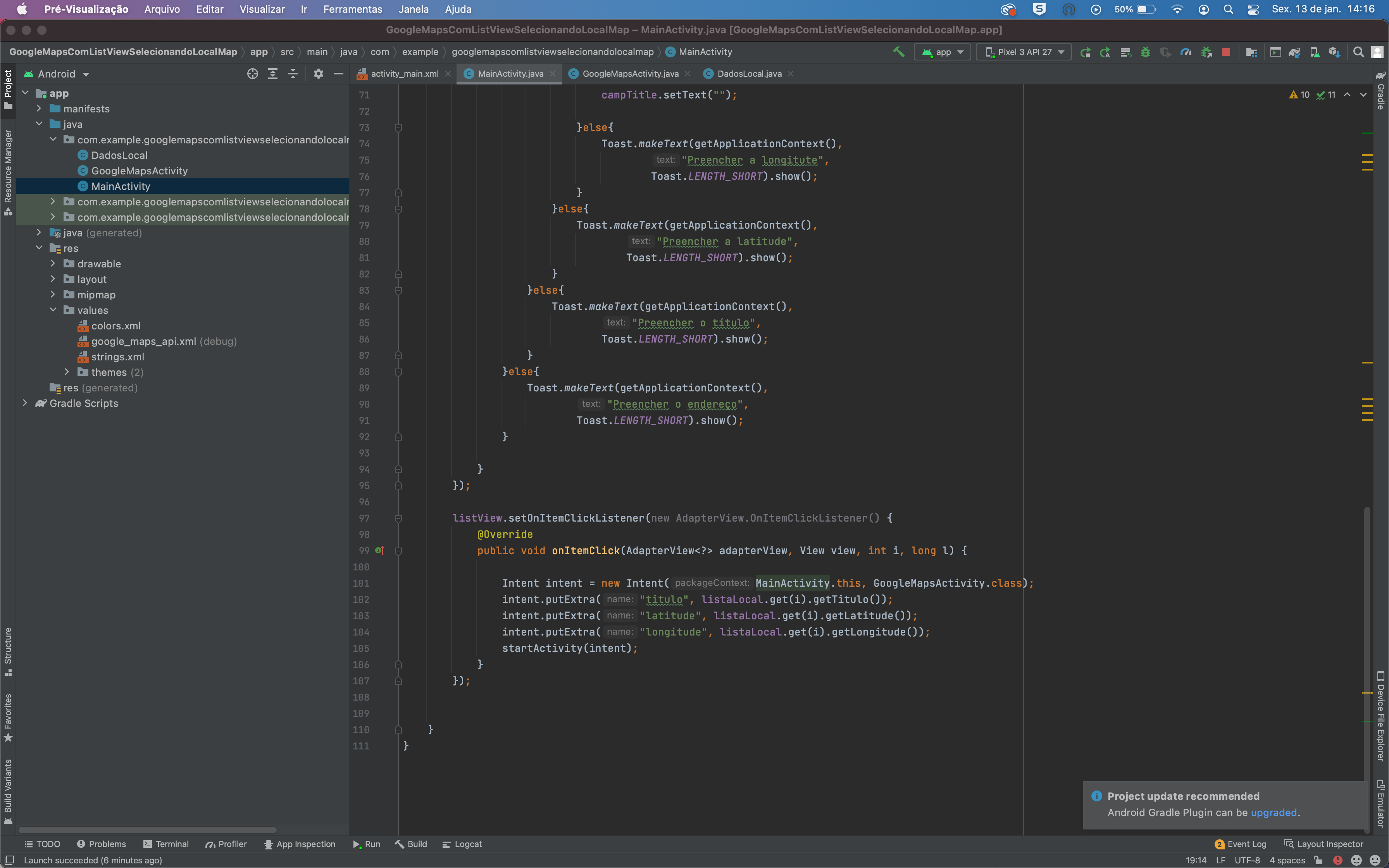The height and width of the screenshot is (868, 1389).
Task: Click the Make Project hammer icon
Action: [x=898, y=52]
